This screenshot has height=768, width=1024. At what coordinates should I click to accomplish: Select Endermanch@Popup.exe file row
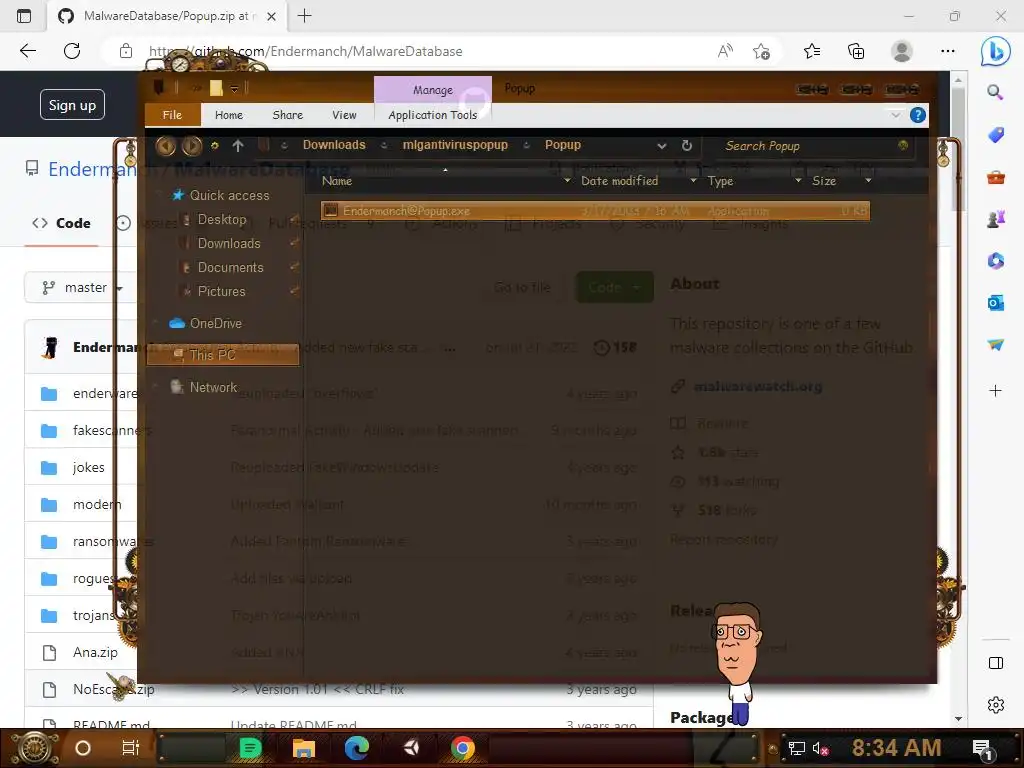point(595,211)
